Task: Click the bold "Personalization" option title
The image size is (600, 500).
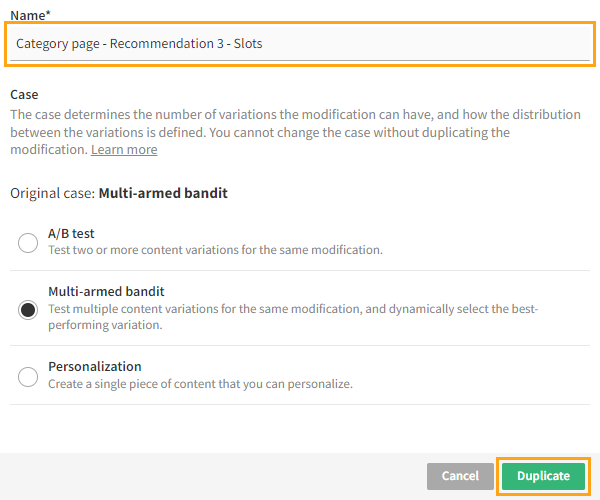Action: click(x=95, y=367)
